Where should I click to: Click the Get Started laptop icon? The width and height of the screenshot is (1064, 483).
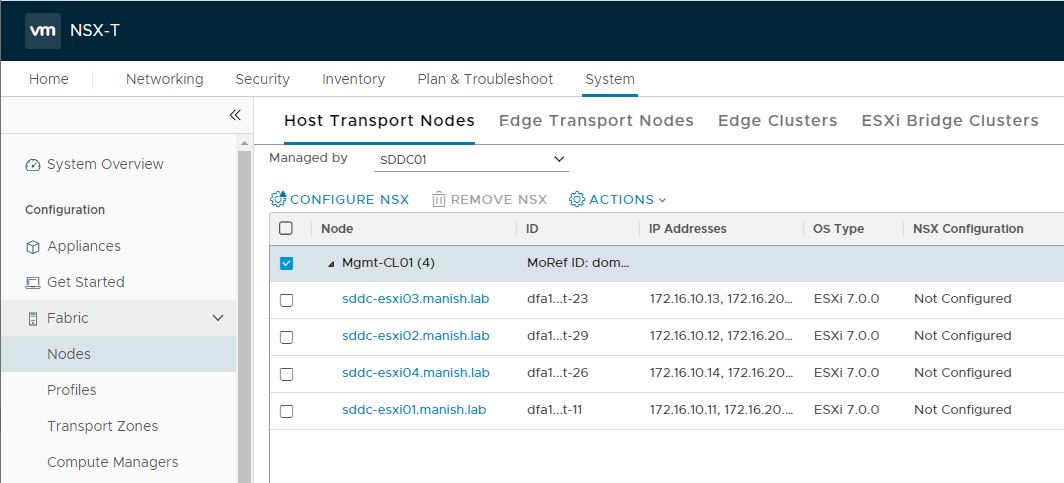[x=33, y=283]
